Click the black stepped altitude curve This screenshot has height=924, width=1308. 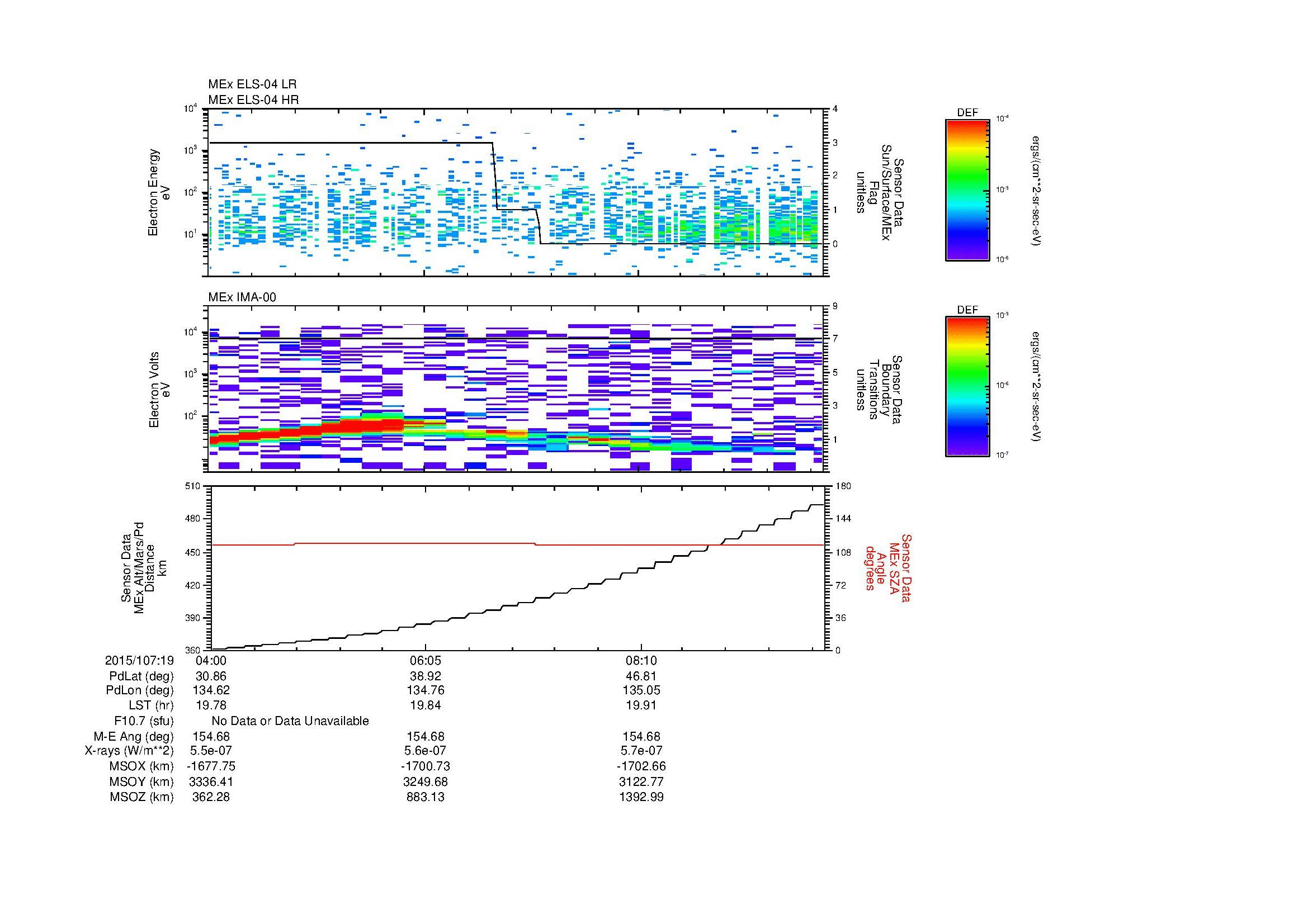coord(517,577)
